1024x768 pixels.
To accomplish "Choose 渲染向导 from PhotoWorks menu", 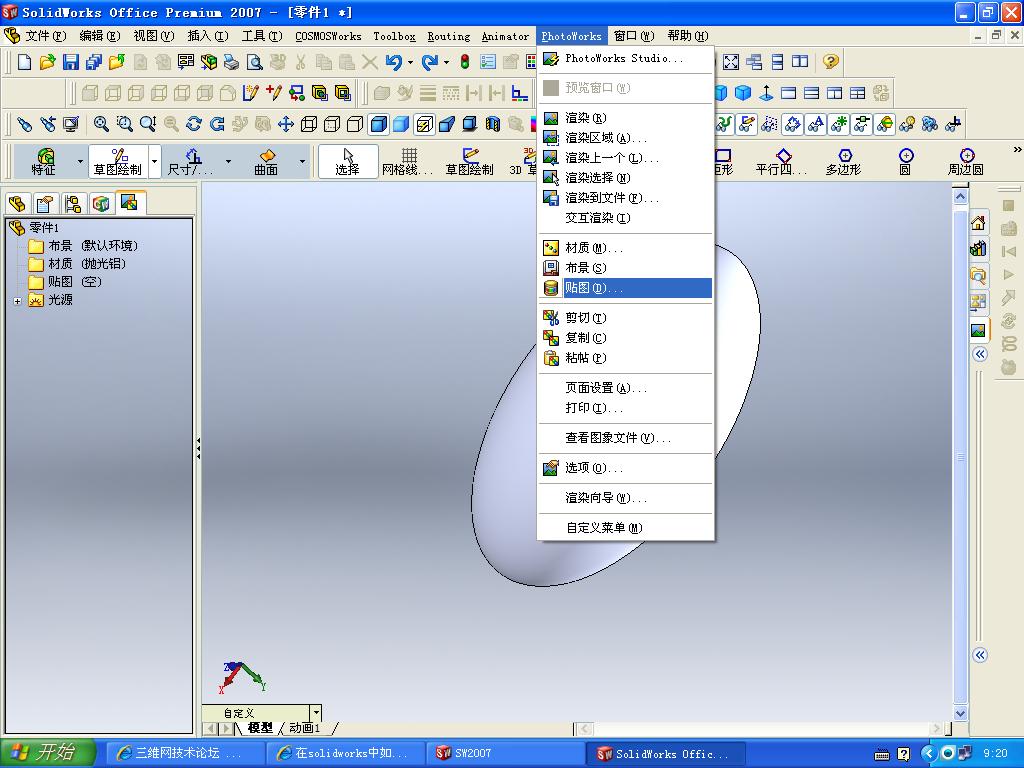I will tap(626, 498).
